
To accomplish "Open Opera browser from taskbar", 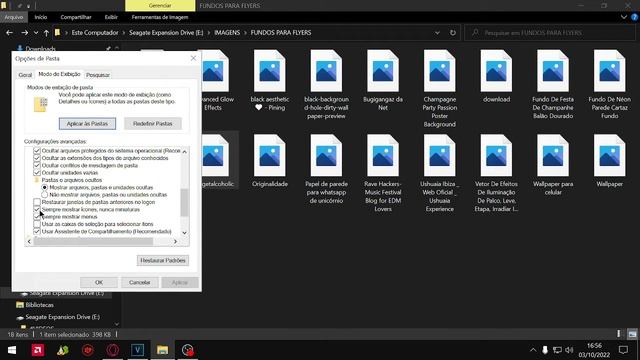I will [x=113, y=350].
